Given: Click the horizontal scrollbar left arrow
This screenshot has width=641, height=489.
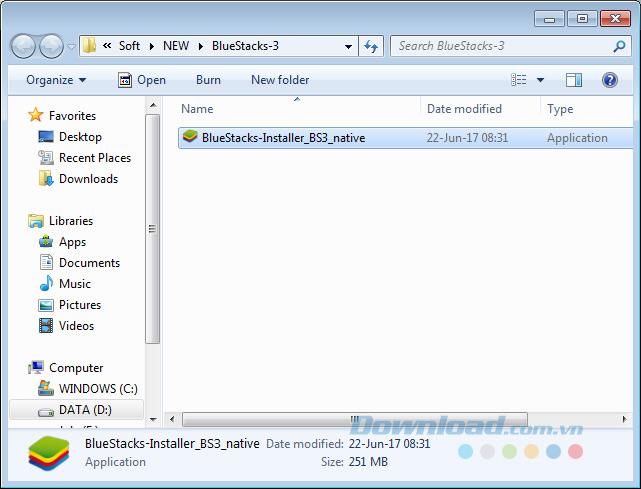Looking at the screenshot, I should tap(172, 419).
